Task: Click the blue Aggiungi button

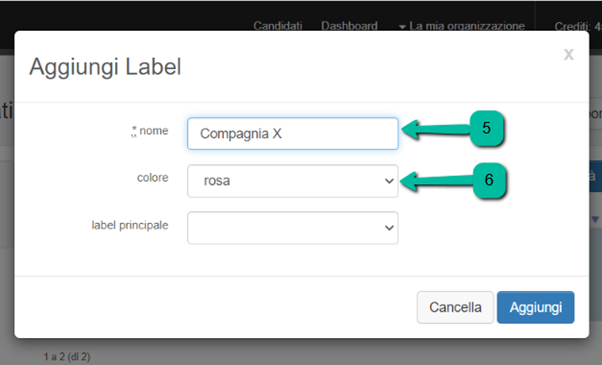Action: (x=536, y=307)
